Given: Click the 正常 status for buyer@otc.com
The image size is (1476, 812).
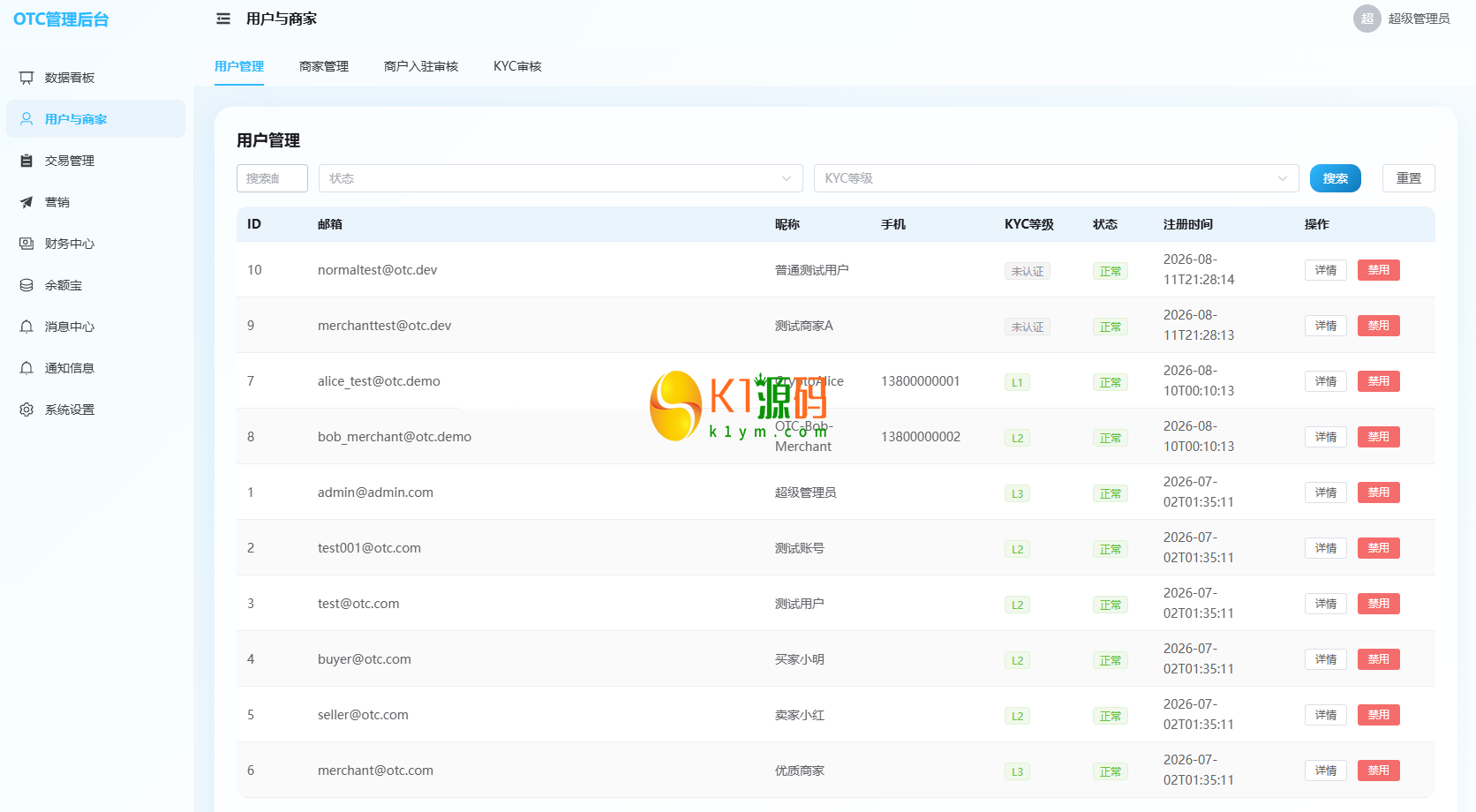Looking at the screenshot, I should coord(1111,660).
